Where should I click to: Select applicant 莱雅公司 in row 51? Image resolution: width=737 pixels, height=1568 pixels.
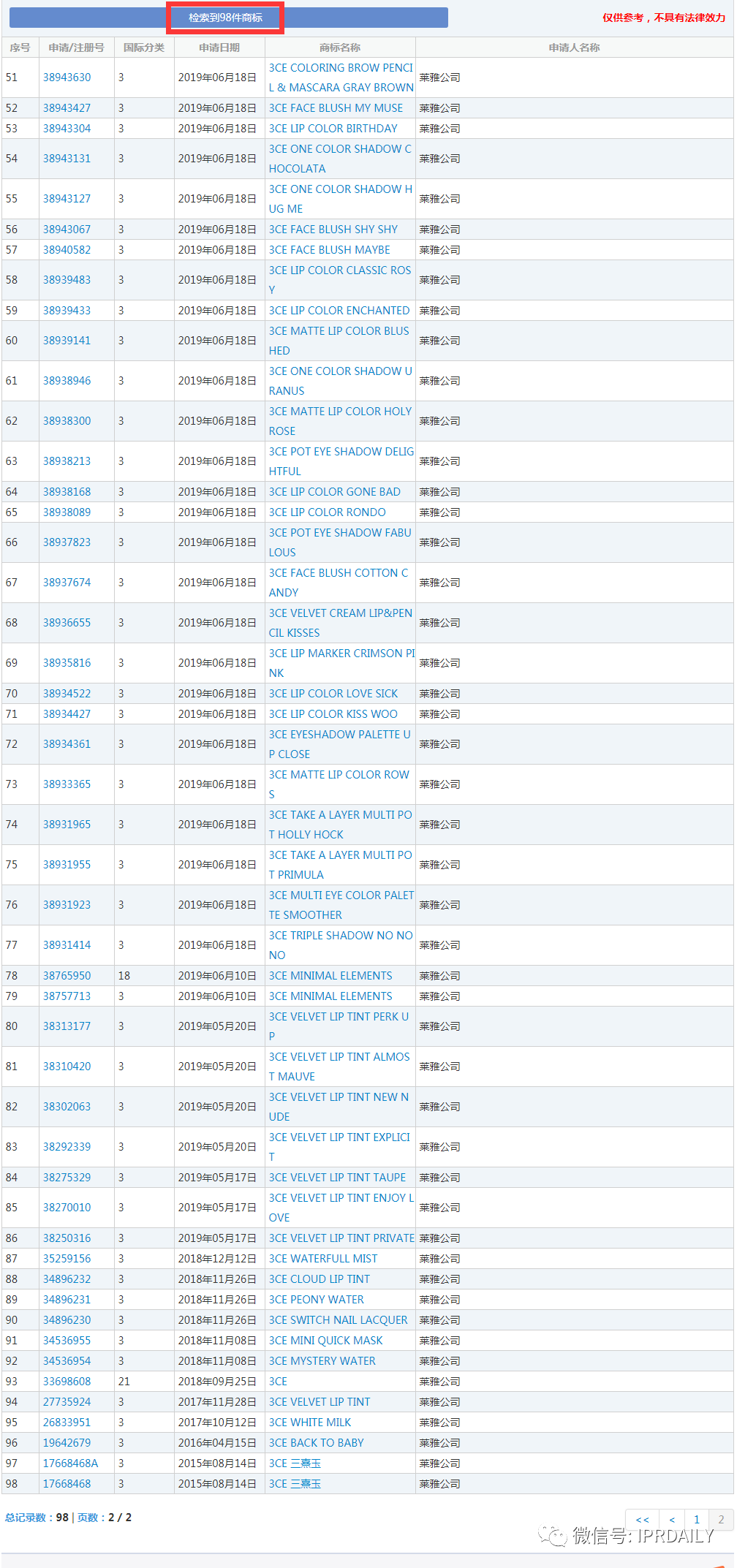(x=440, y=77)
